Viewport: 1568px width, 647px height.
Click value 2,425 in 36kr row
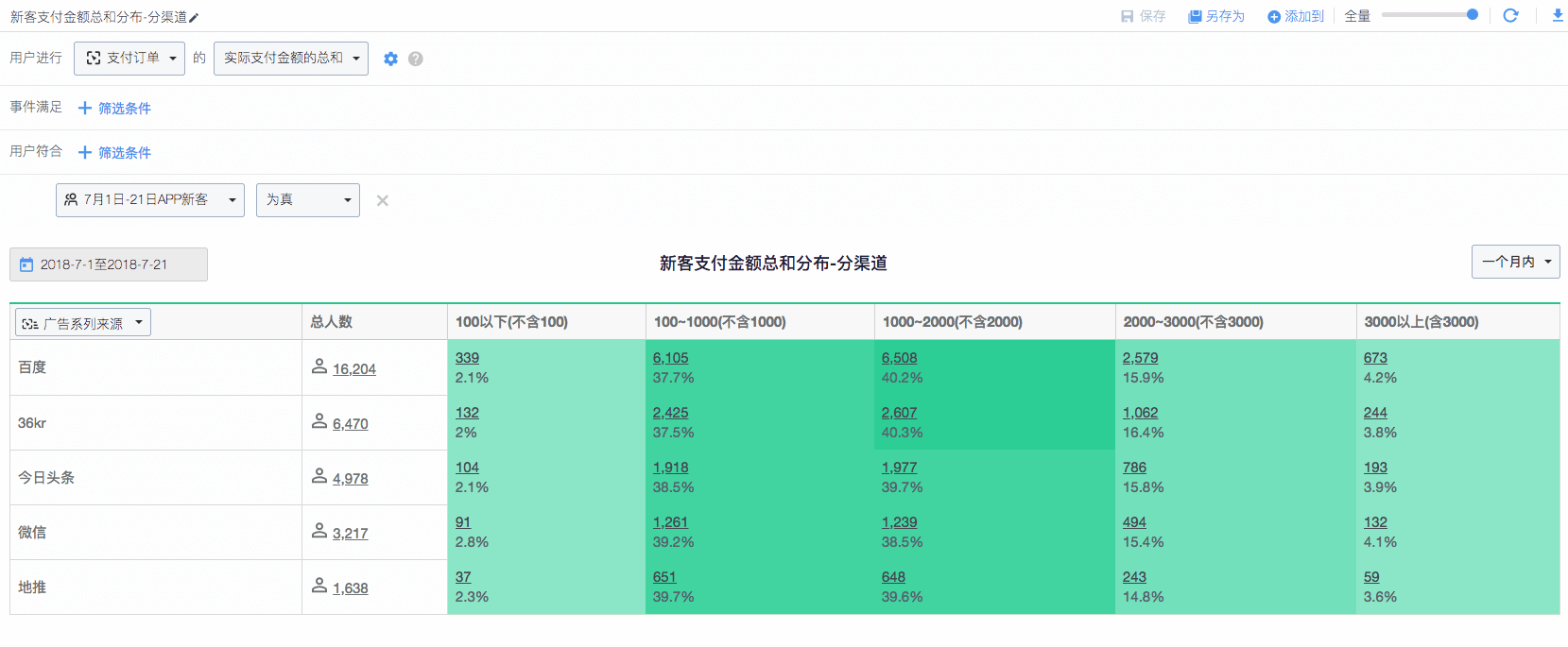[x=671, y=413]
